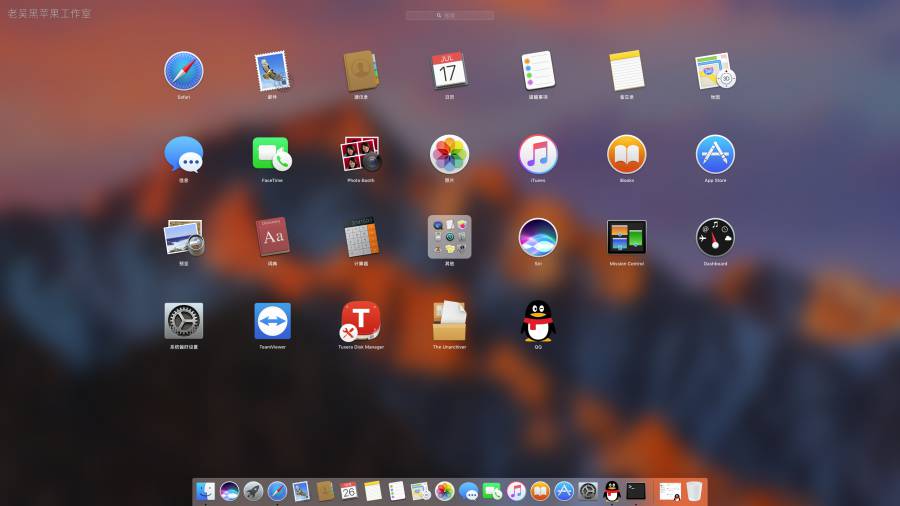Image resolution: width=900 pixels, height=506 pixels.
Task: Open Reminders in the Dock
Action: (397, 491)
